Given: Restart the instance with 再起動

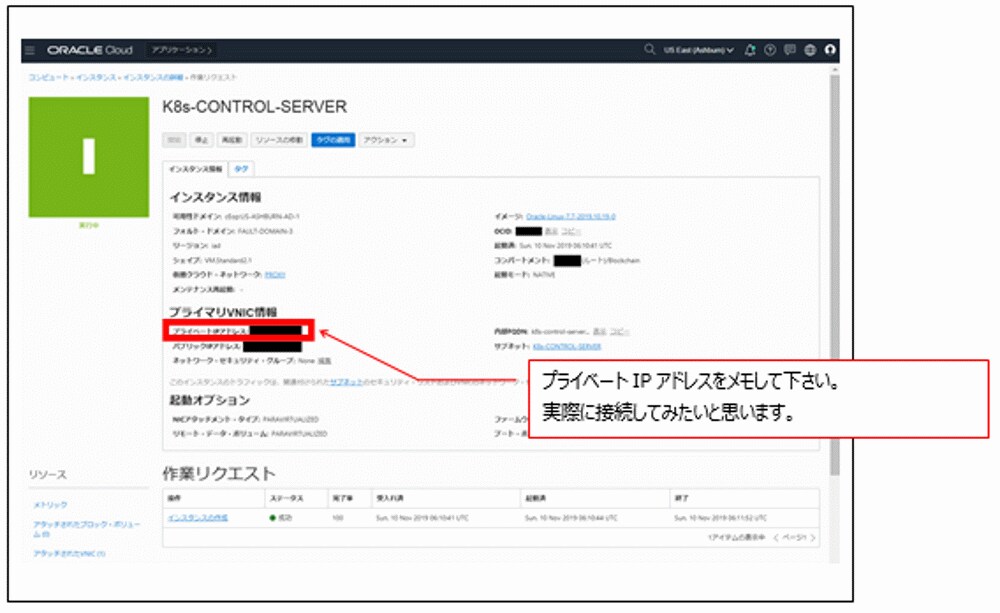Looking at the screenshot, I should (x=232, y=140).
